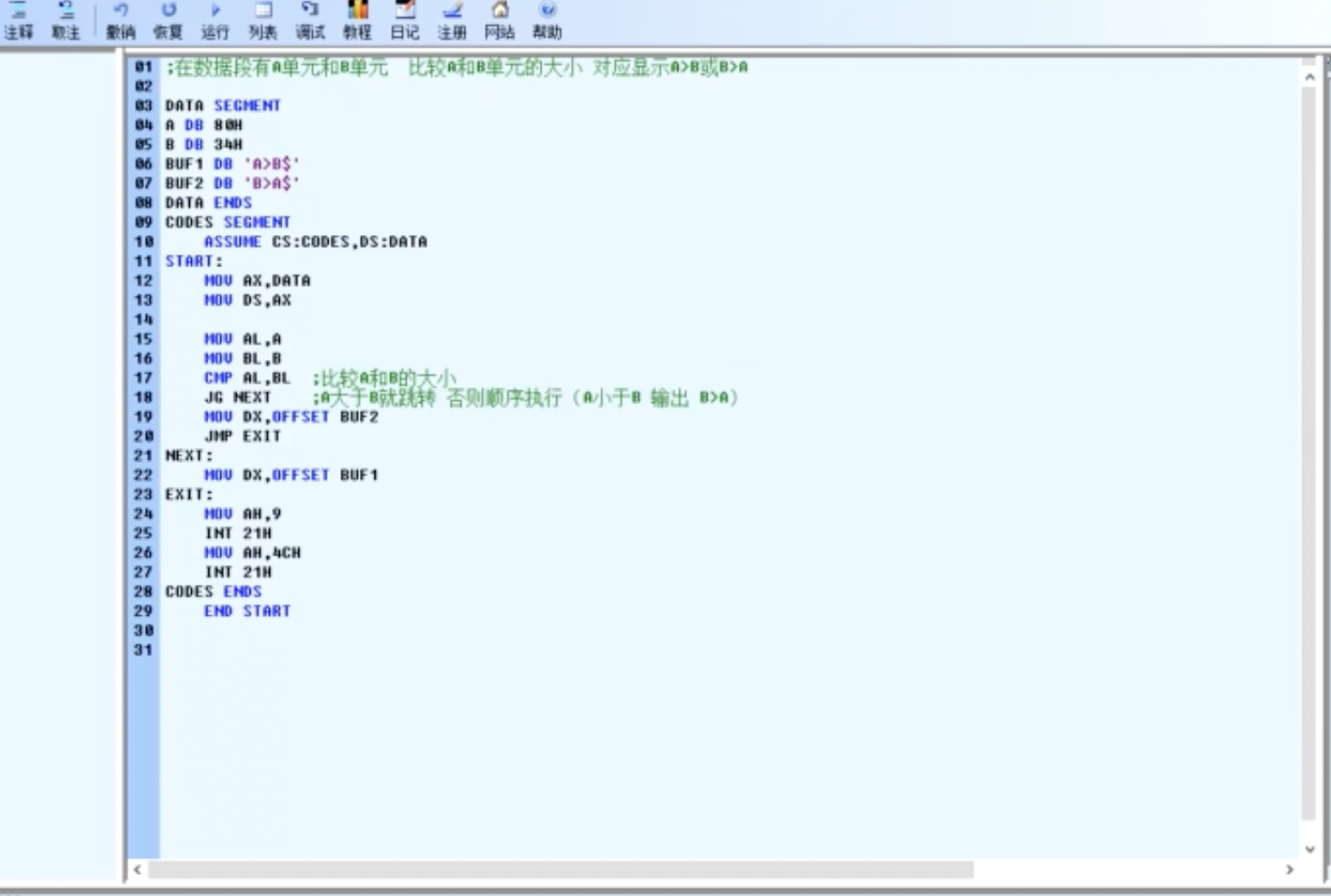Click the green comment after JG NEXT

coord(526,398)
